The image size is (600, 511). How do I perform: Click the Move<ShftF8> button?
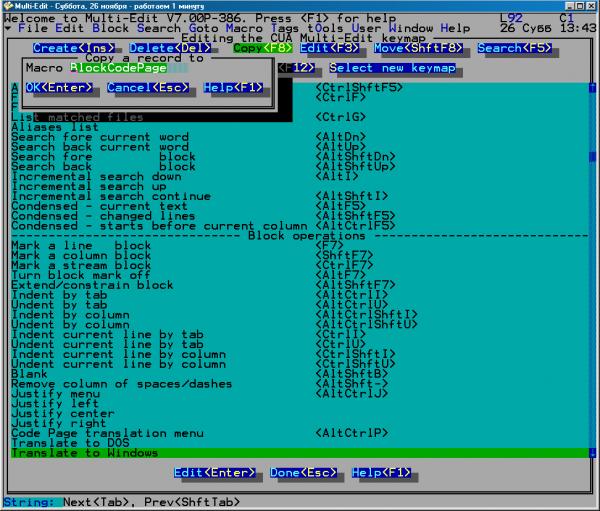pos(420,47)
